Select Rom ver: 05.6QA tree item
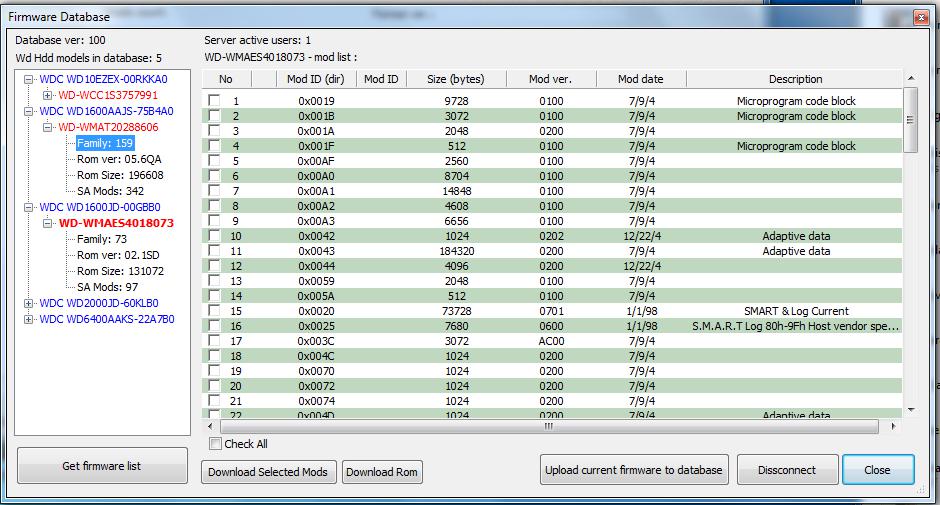The width and height of the screenshot is (940, 505). pyautogui.click(x=119, y=159)
